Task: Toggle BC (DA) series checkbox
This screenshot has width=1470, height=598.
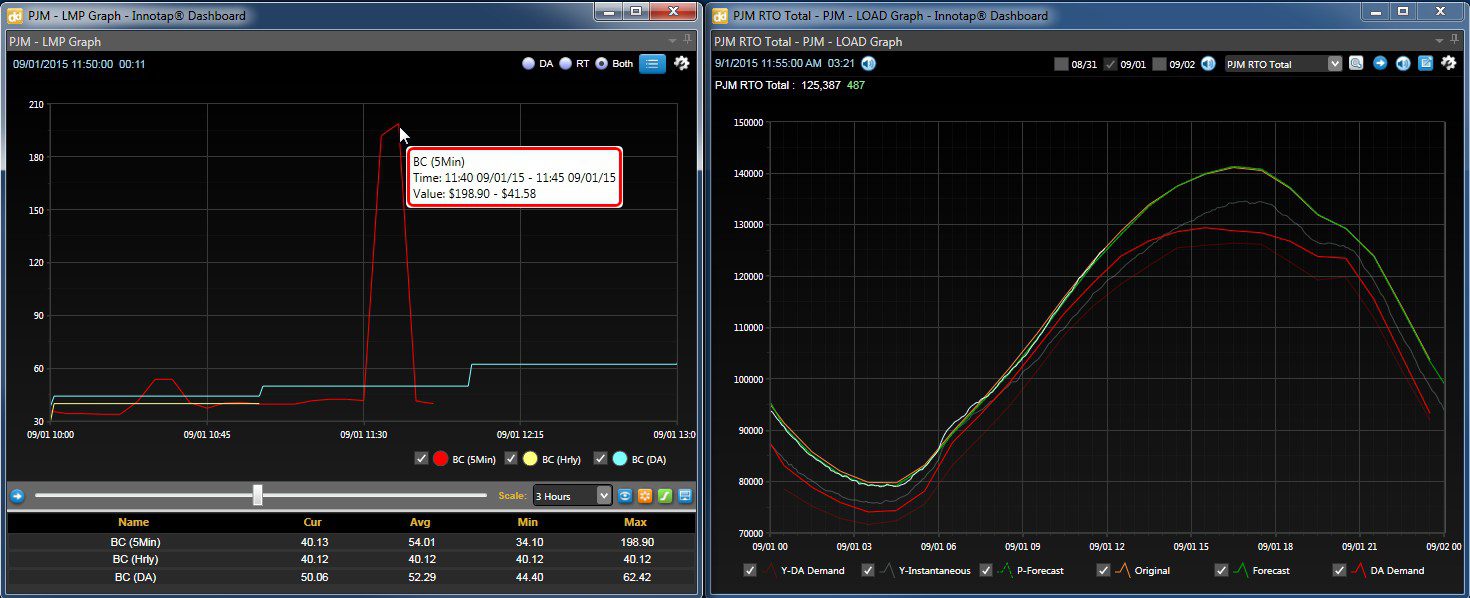Action: [x=601, y=459]
